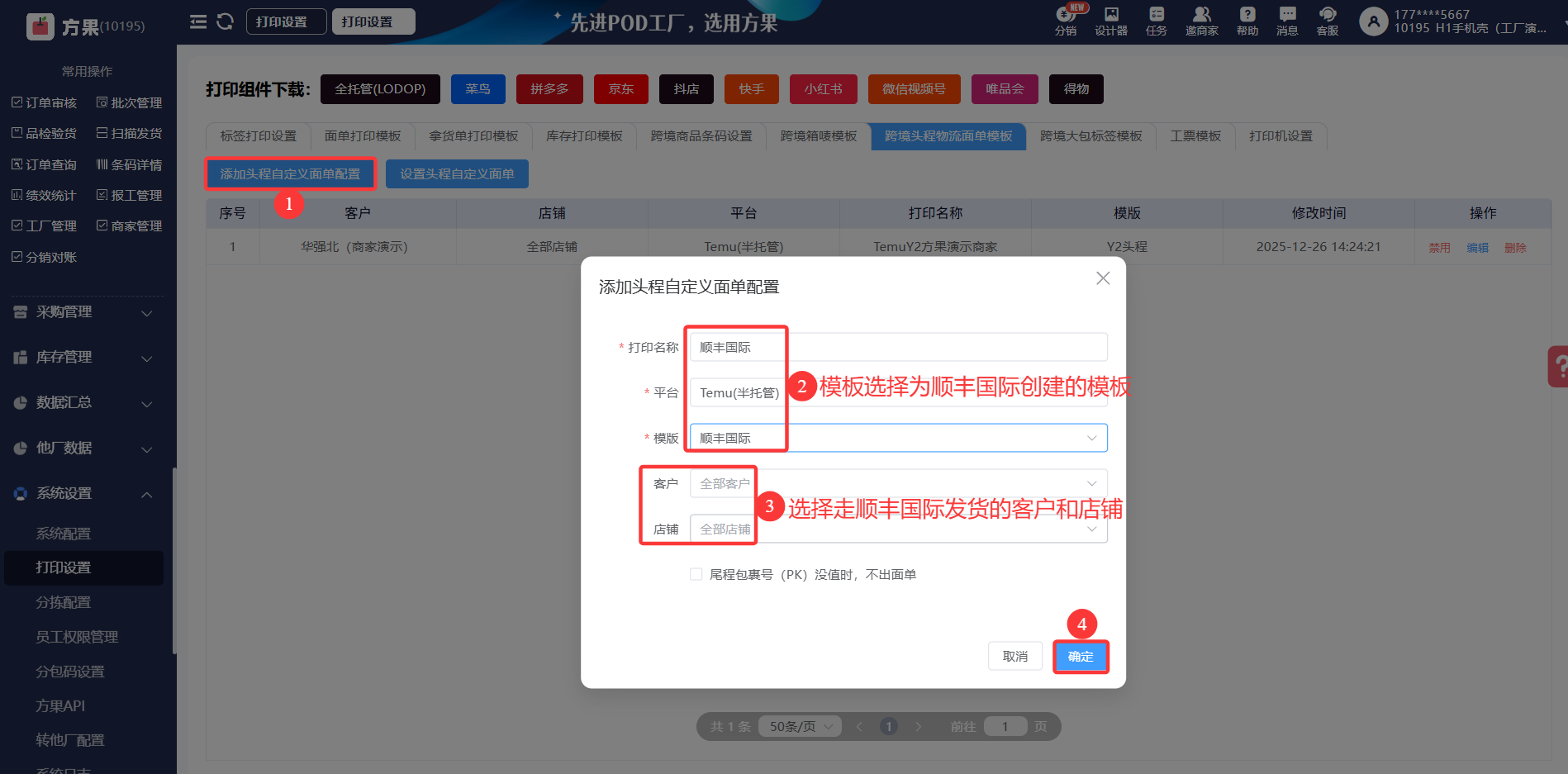
Task: Open 扫描发货 shortcut in sidebar
Action: pyautogui.click(x=130, y=133)
